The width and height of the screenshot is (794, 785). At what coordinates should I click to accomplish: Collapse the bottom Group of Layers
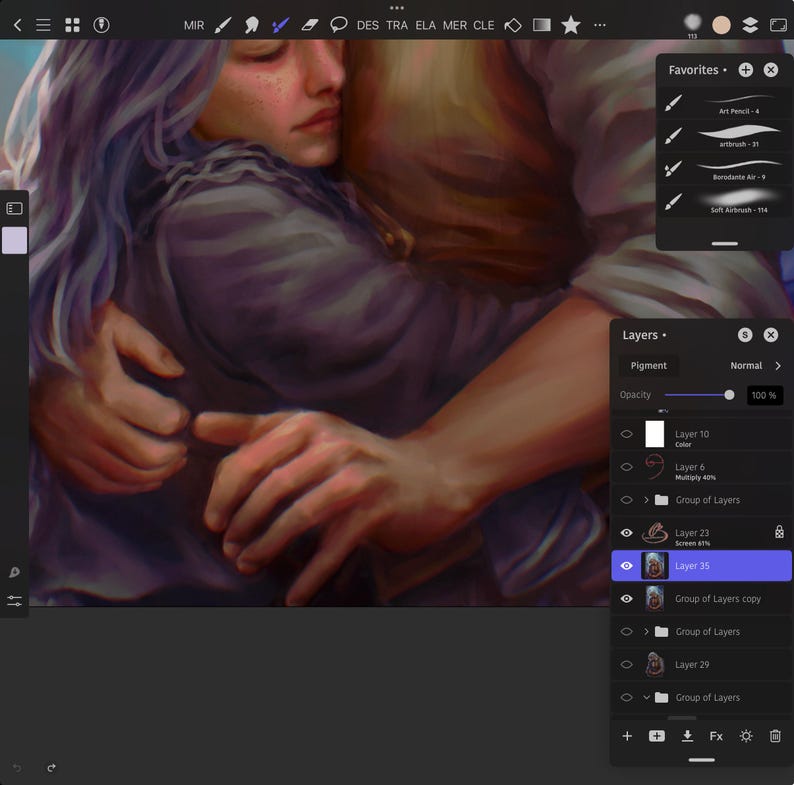click(x=646, y=697)
